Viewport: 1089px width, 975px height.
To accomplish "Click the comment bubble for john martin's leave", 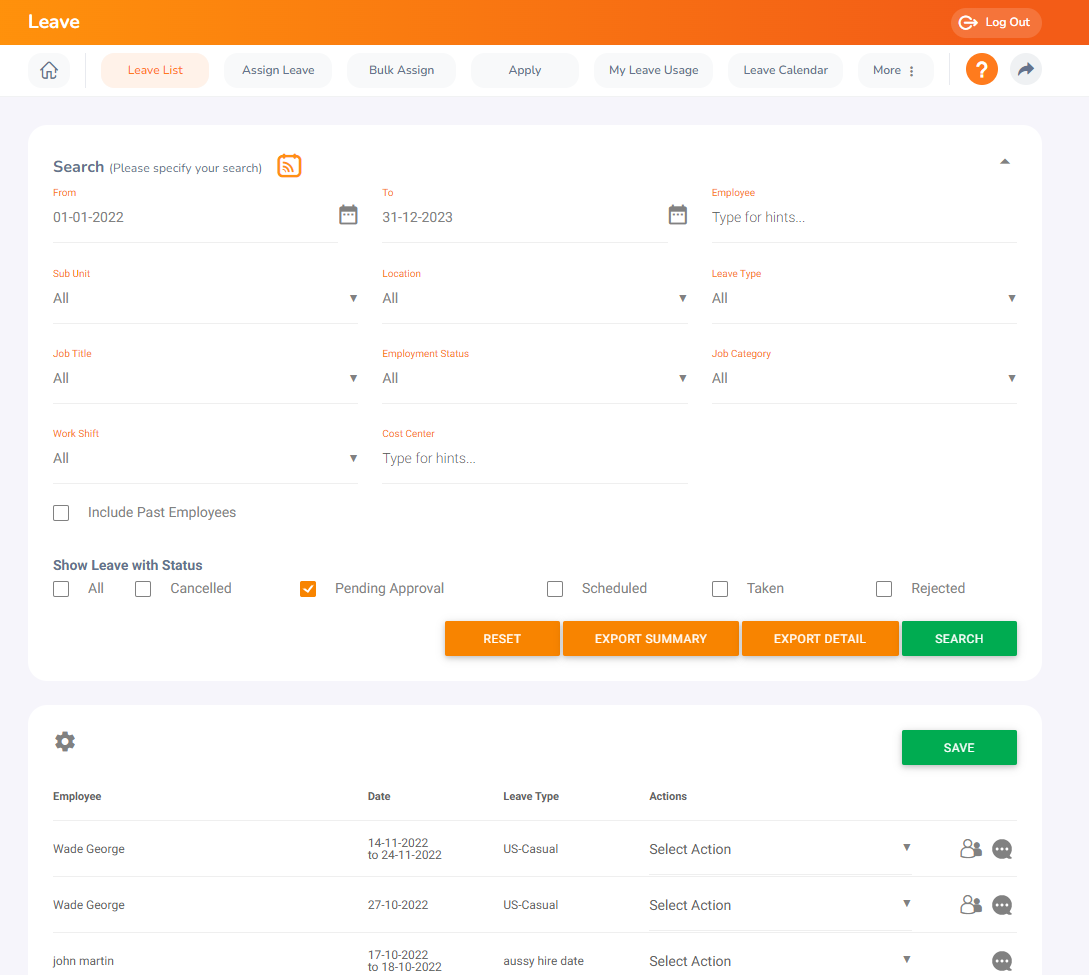I will (1002, 961).
